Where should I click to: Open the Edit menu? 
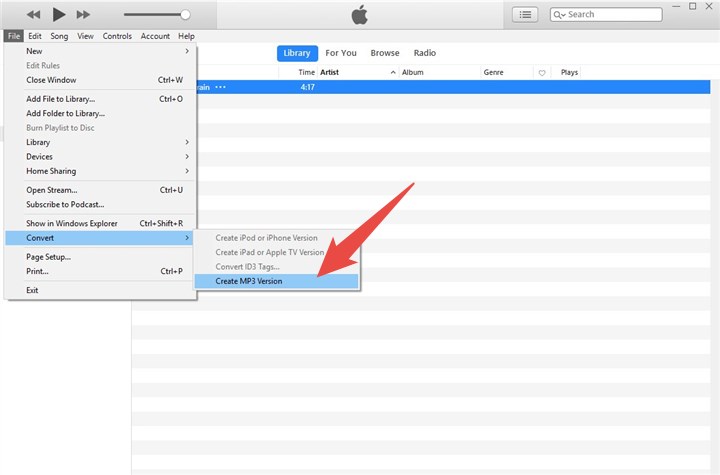[35, 36]
